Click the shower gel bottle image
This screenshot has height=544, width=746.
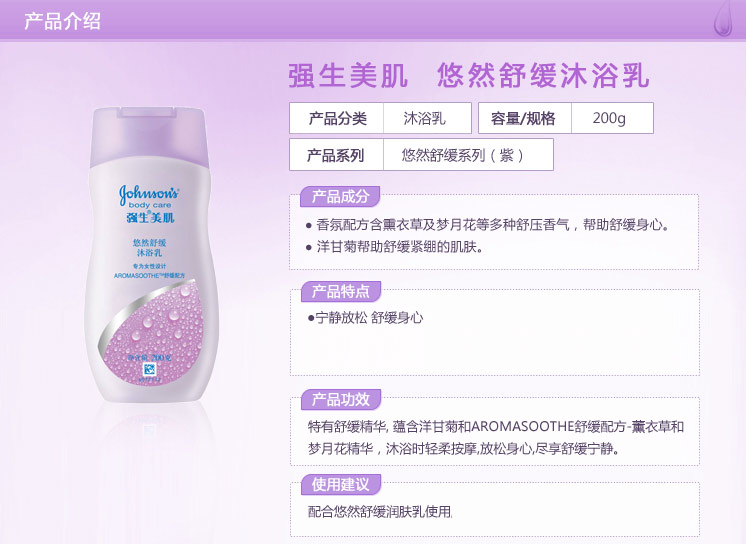point(150,255)
